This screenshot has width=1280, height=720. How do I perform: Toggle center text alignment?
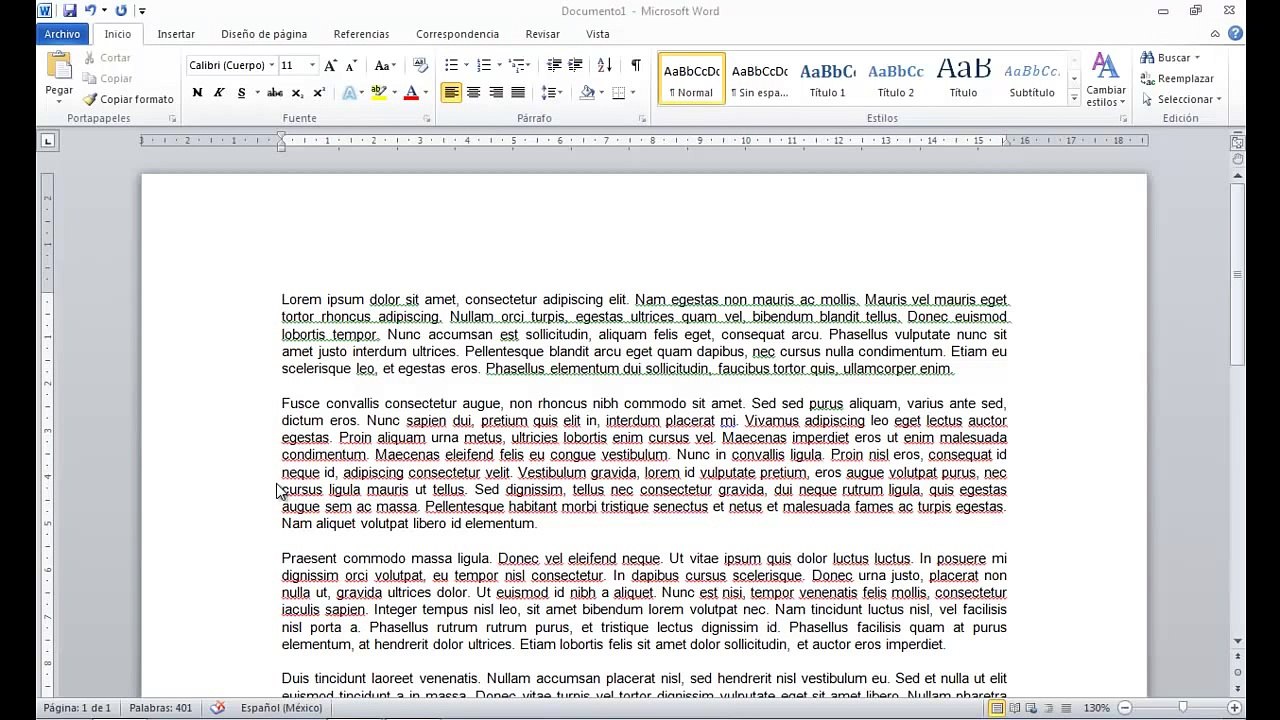(x=474, y=93)
